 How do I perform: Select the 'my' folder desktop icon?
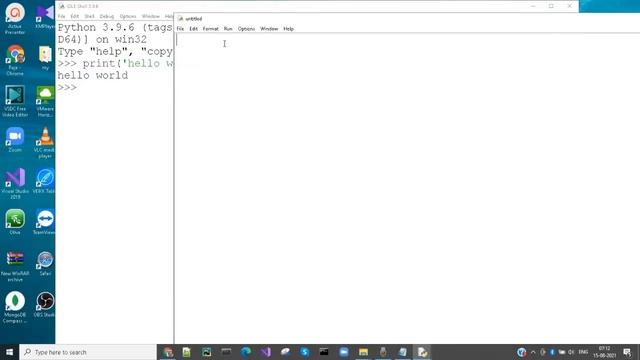[45, 58]
